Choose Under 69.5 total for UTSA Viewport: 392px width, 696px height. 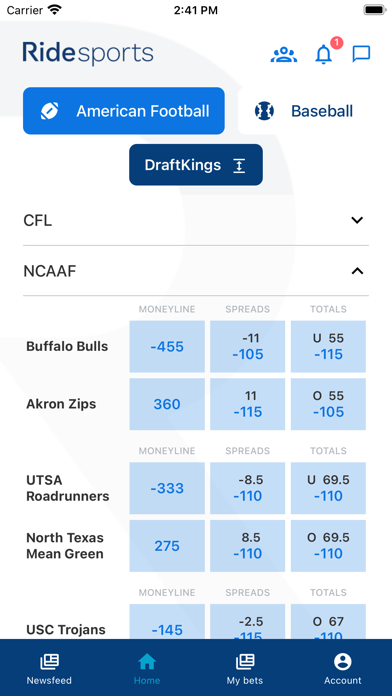(329, 488)
